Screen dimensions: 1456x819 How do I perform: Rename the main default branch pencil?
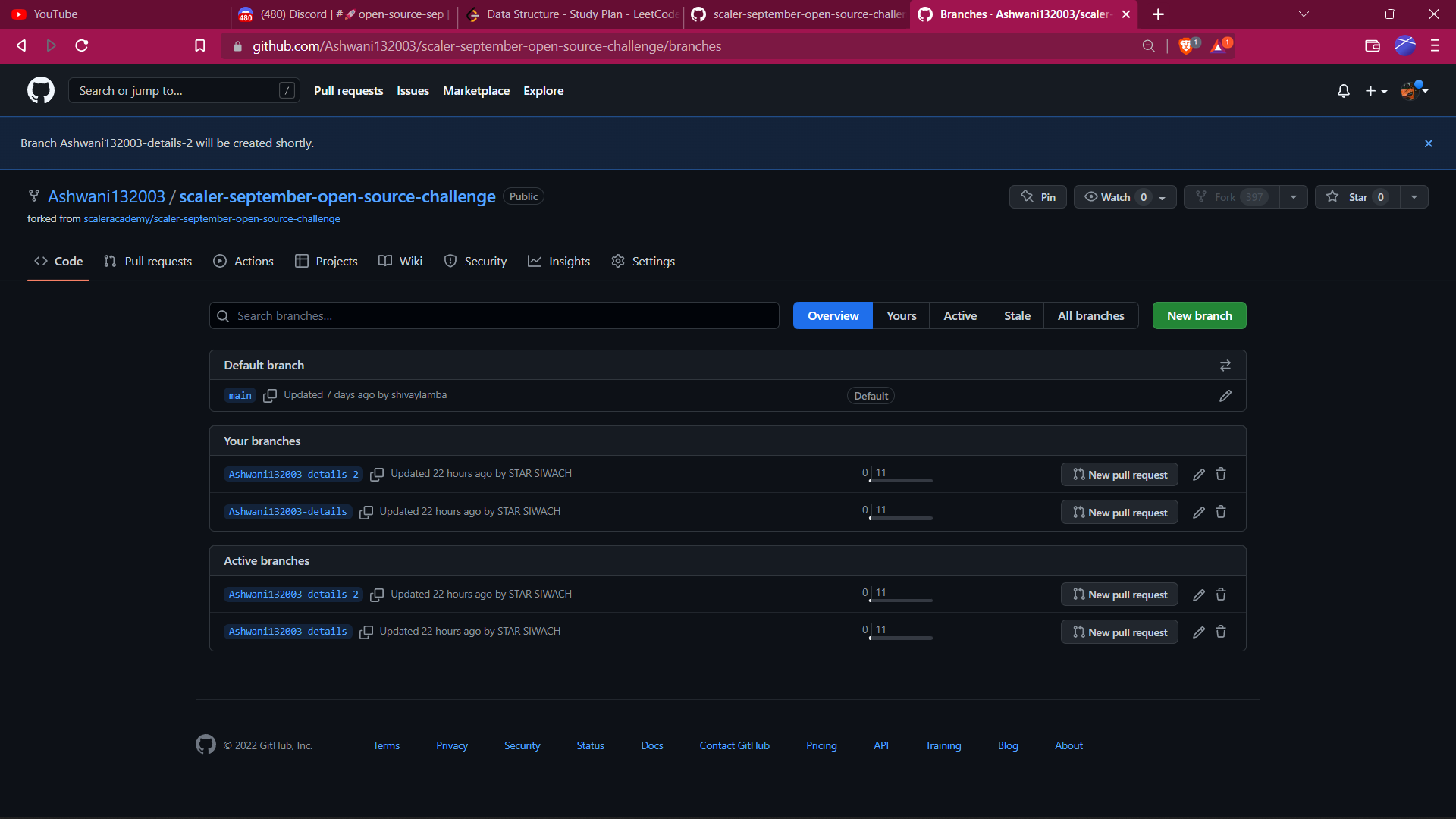coord(1225,396)
